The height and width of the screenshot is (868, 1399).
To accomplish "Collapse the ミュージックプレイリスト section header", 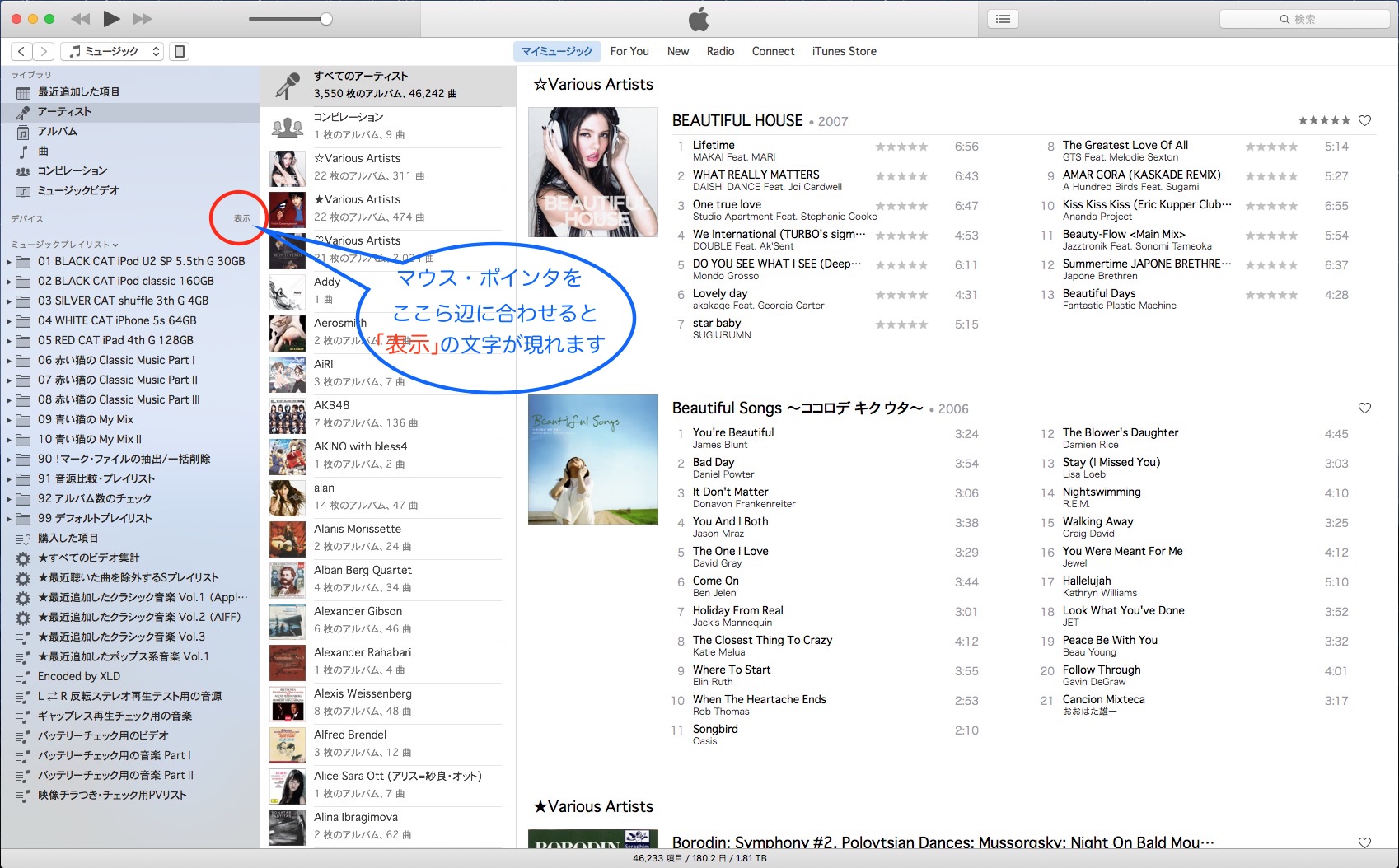I will tap(65, 245).
